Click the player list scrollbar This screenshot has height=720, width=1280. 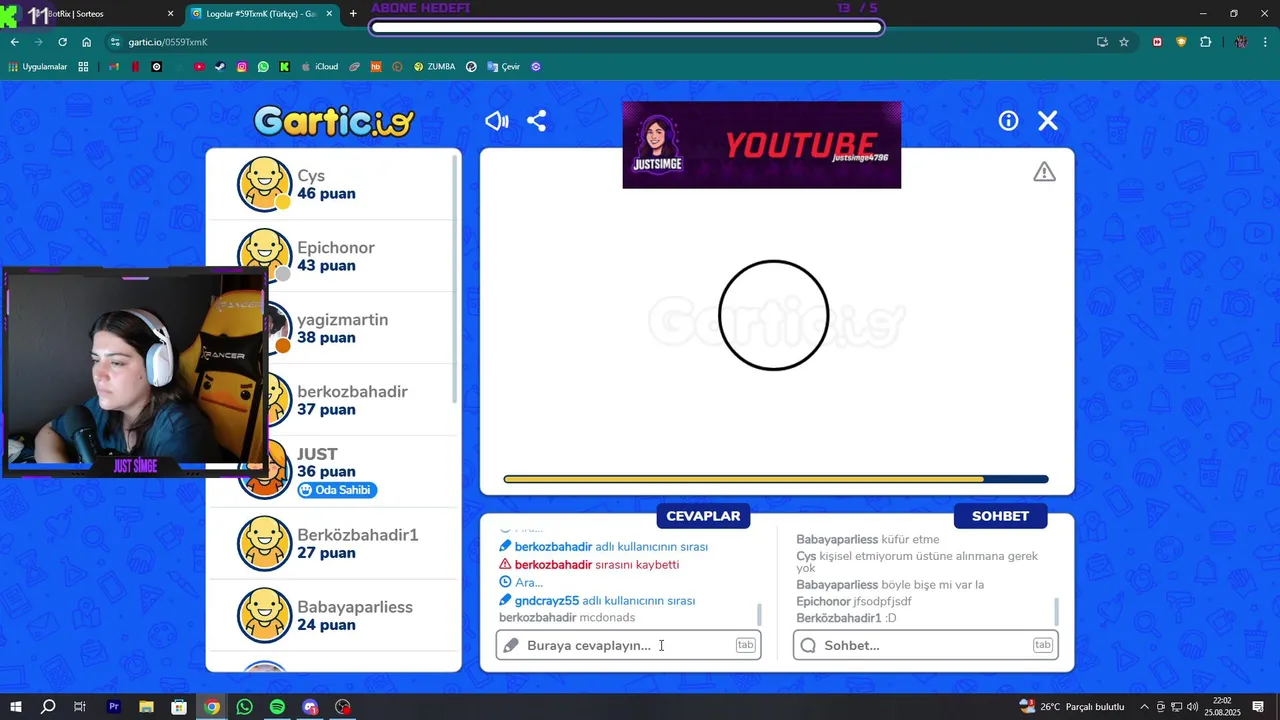click(456, 280)
